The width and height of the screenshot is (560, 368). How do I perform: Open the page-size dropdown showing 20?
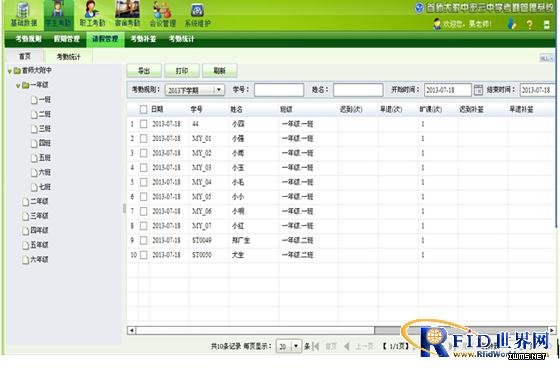click(289, 346)
